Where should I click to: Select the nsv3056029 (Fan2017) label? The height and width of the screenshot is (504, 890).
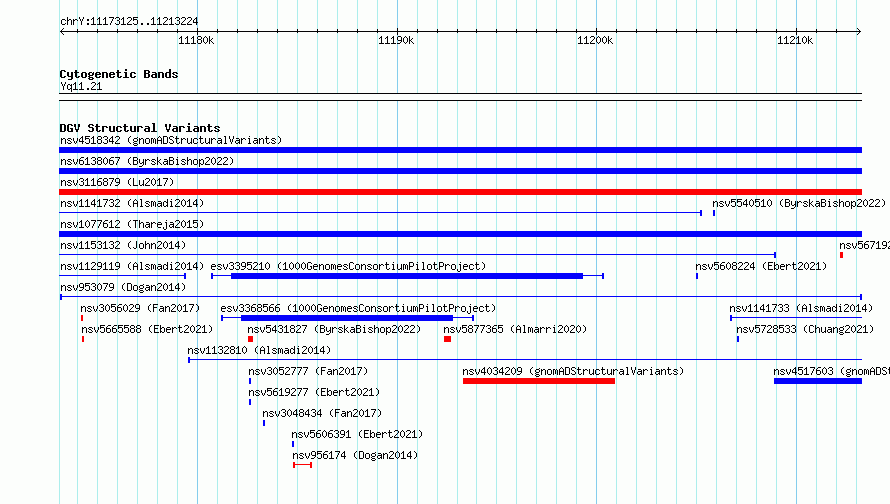(x=140, y=308)
